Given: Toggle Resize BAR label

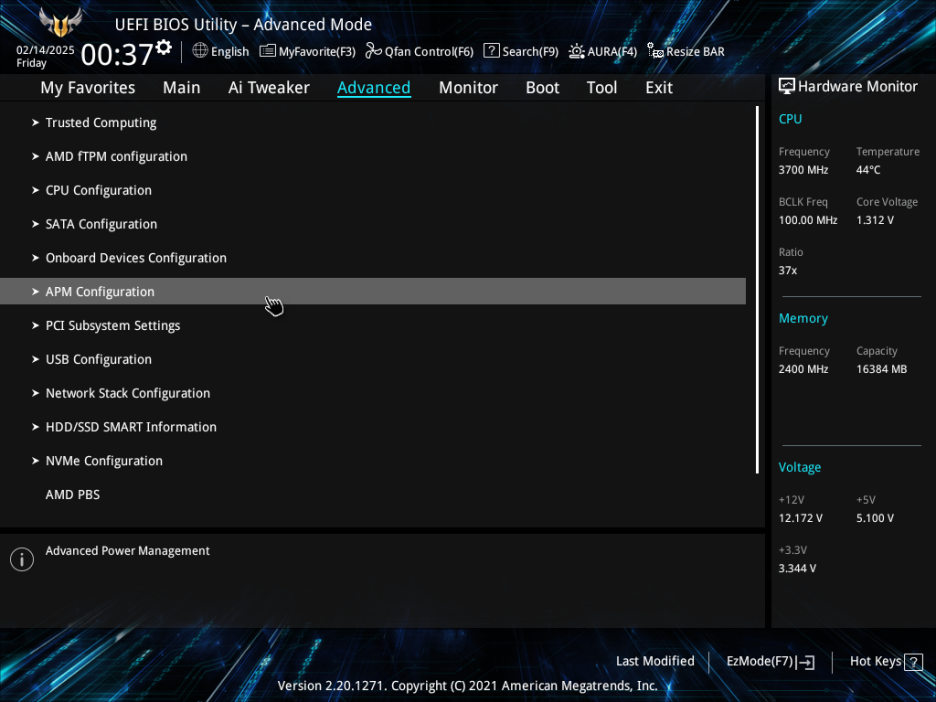Looking at the screenshot, I should click(695, 52).
